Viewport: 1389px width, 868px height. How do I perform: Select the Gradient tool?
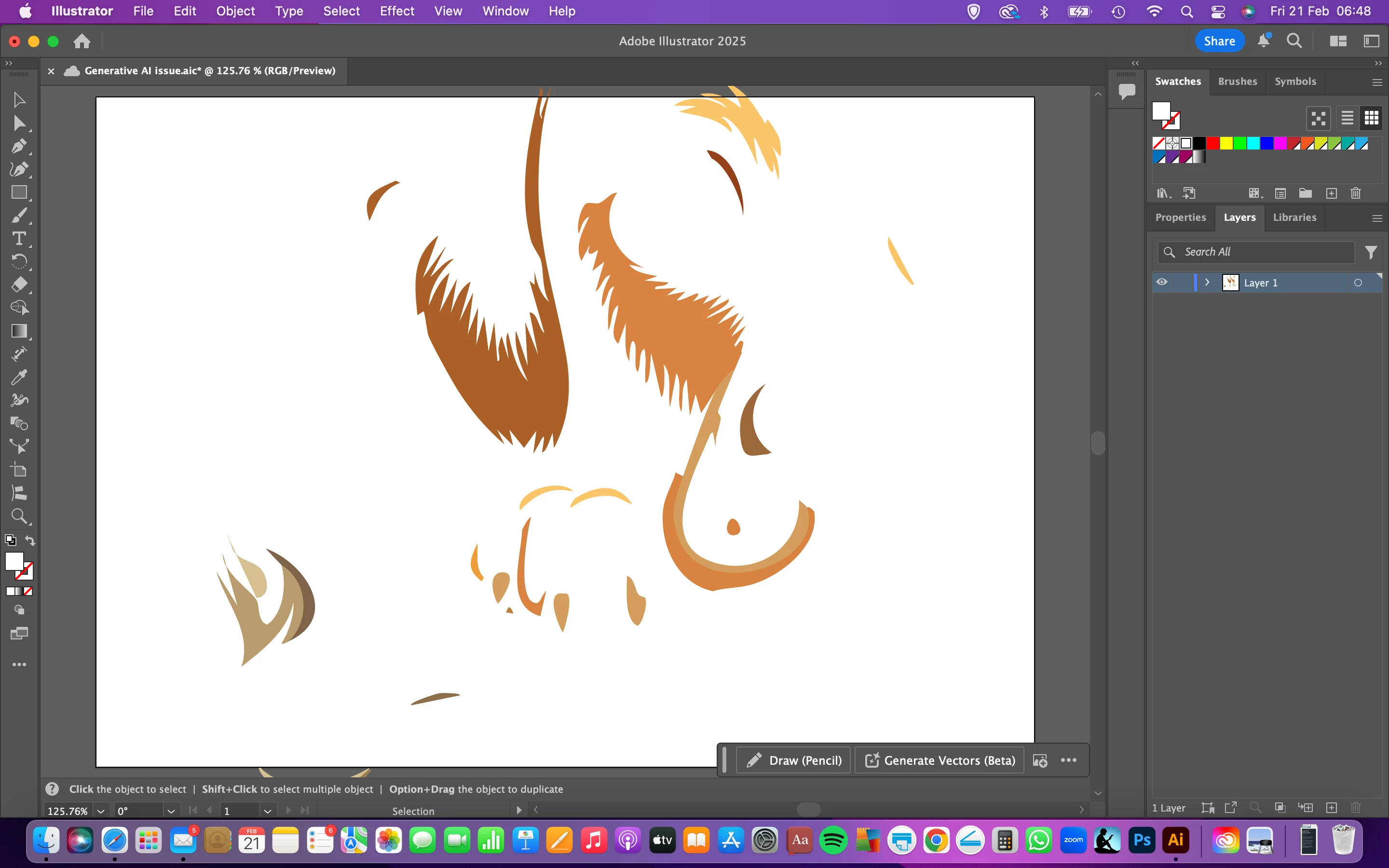coord(18,331)
